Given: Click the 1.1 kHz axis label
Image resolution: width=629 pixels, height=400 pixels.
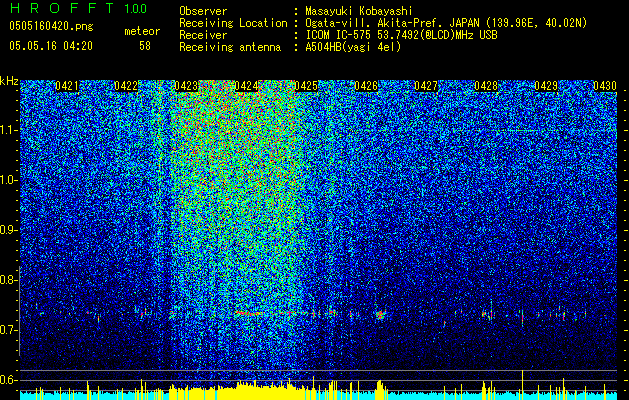Looking at the screenshot, I should tap(8, 130).
